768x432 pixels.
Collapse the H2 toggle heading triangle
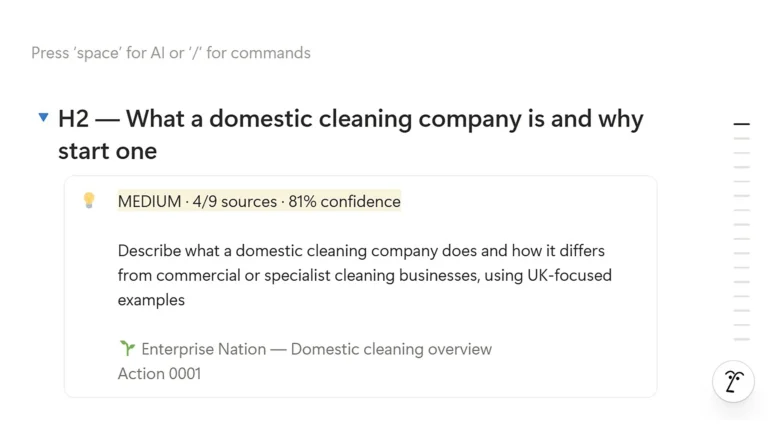[x=44, y=117]
